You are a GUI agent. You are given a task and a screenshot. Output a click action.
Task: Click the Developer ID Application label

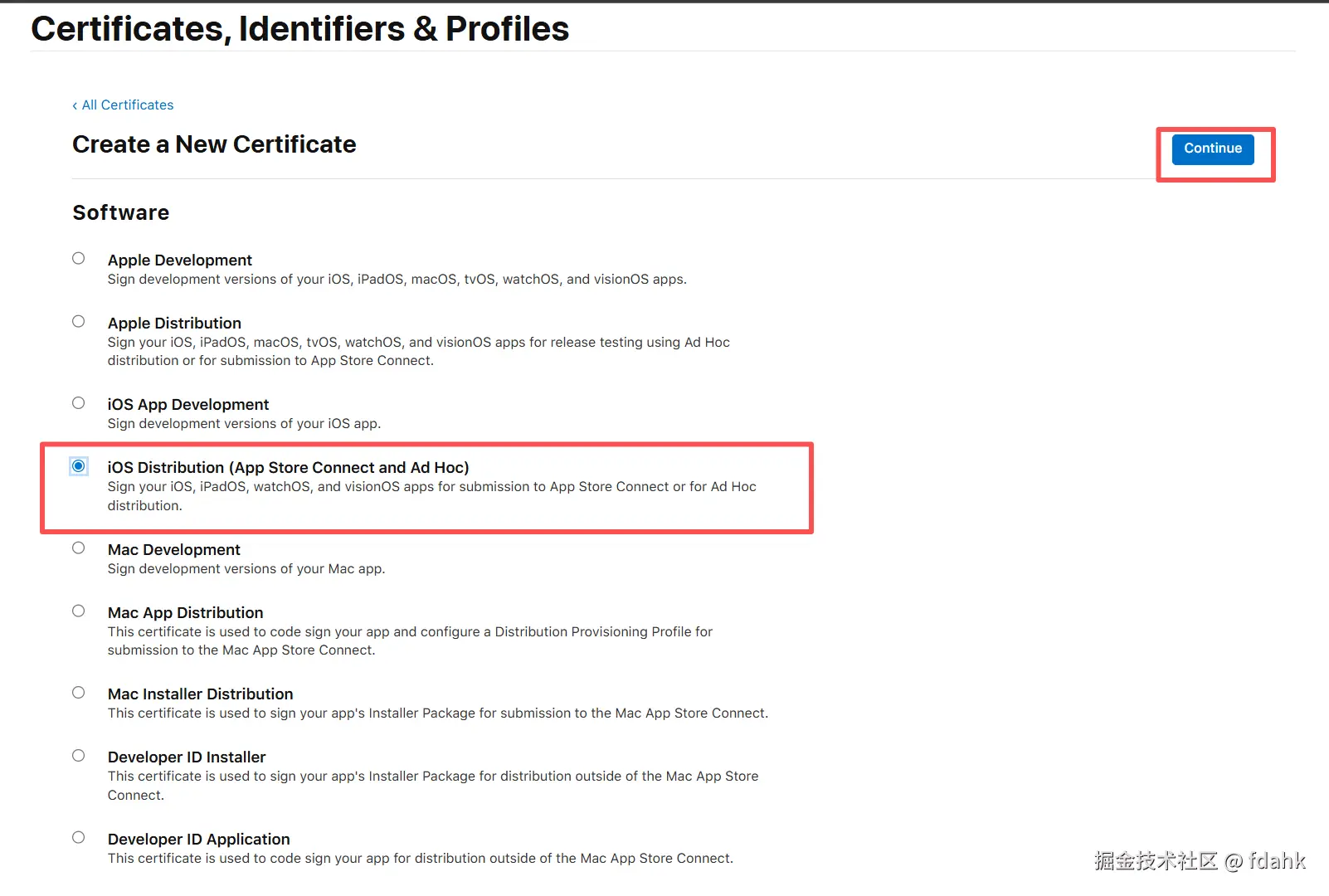[198, 840]
